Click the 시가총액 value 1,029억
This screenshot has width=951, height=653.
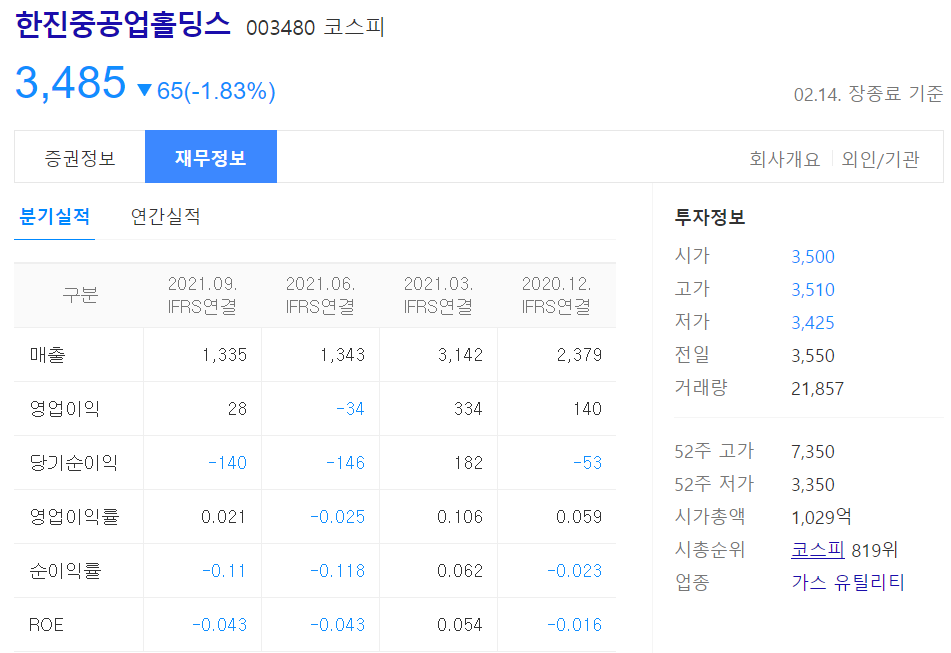[821, 517]
